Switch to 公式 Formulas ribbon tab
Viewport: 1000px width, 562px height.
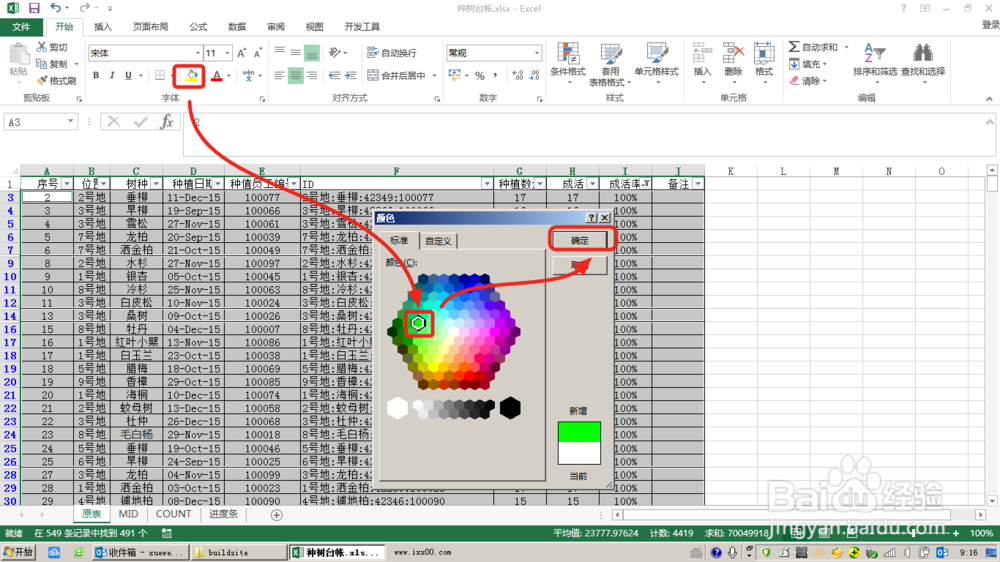[198, 27]
